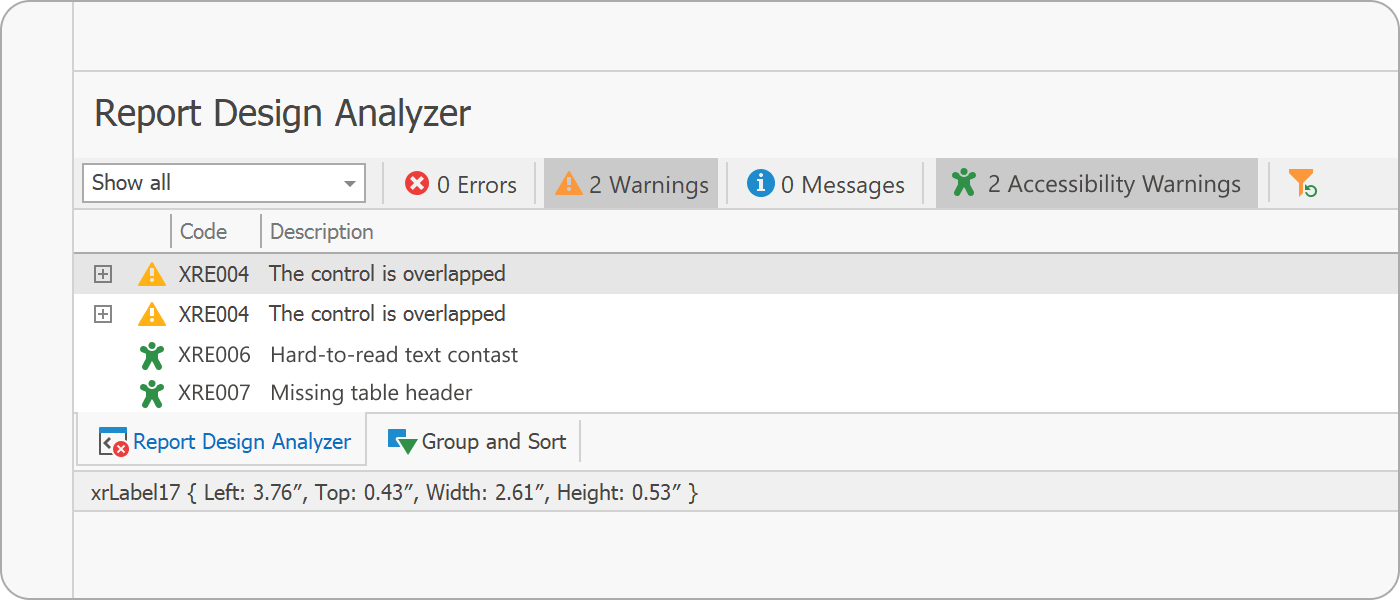
Task: Enable the 0 Errors filter
Action: [x=459, y=183]
